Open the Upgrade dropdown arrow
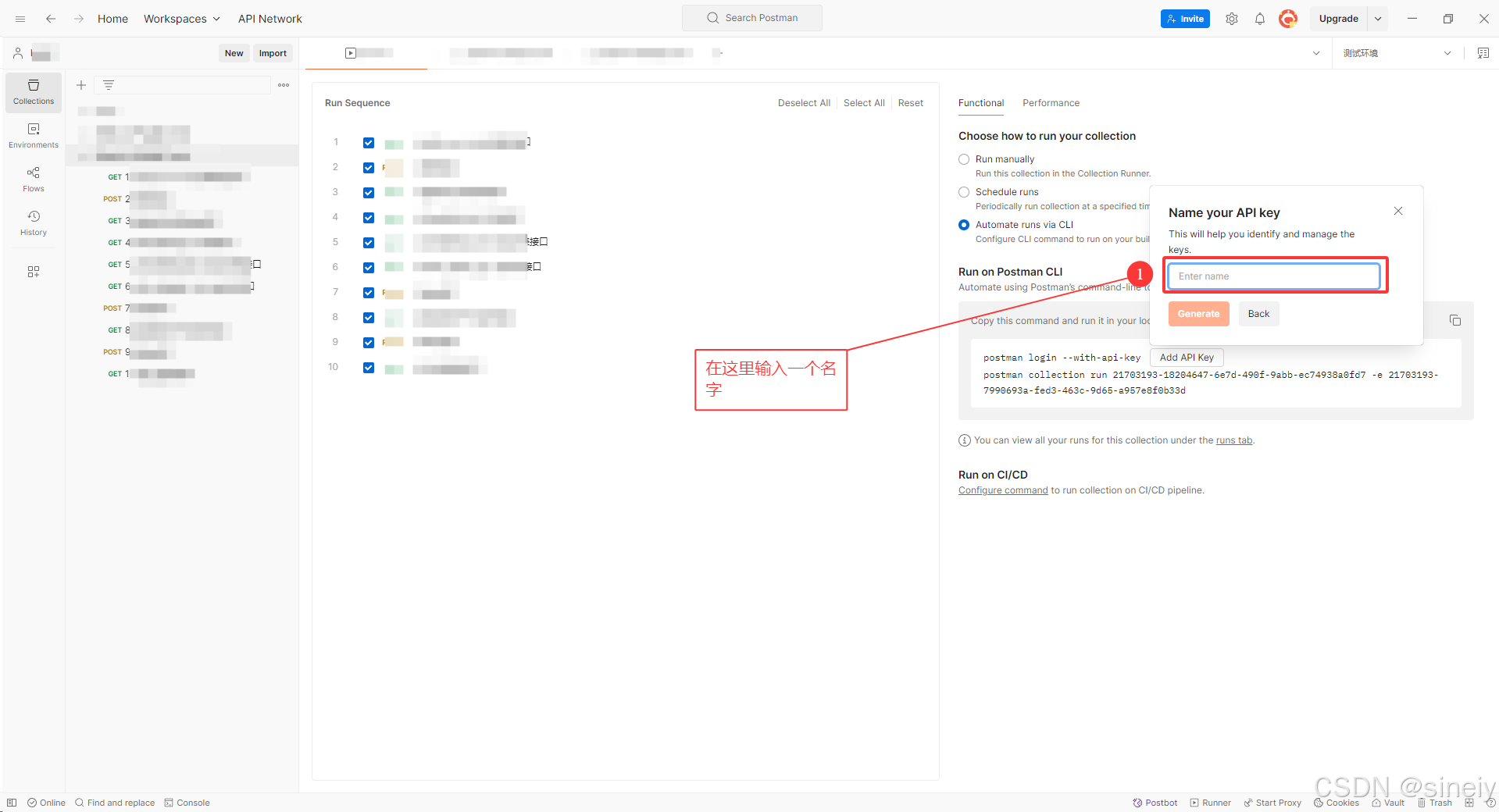 [1378, 19]
